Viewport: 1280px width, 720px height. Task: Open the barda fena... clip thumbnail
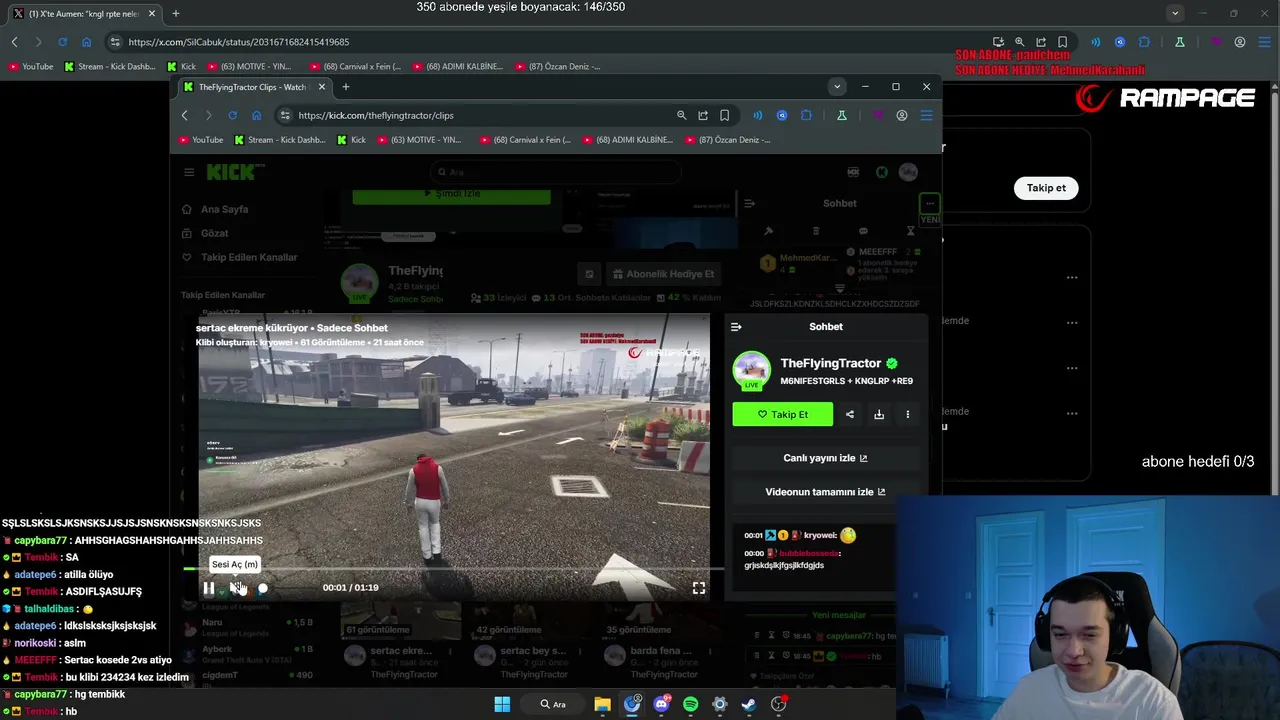point(661,620)
